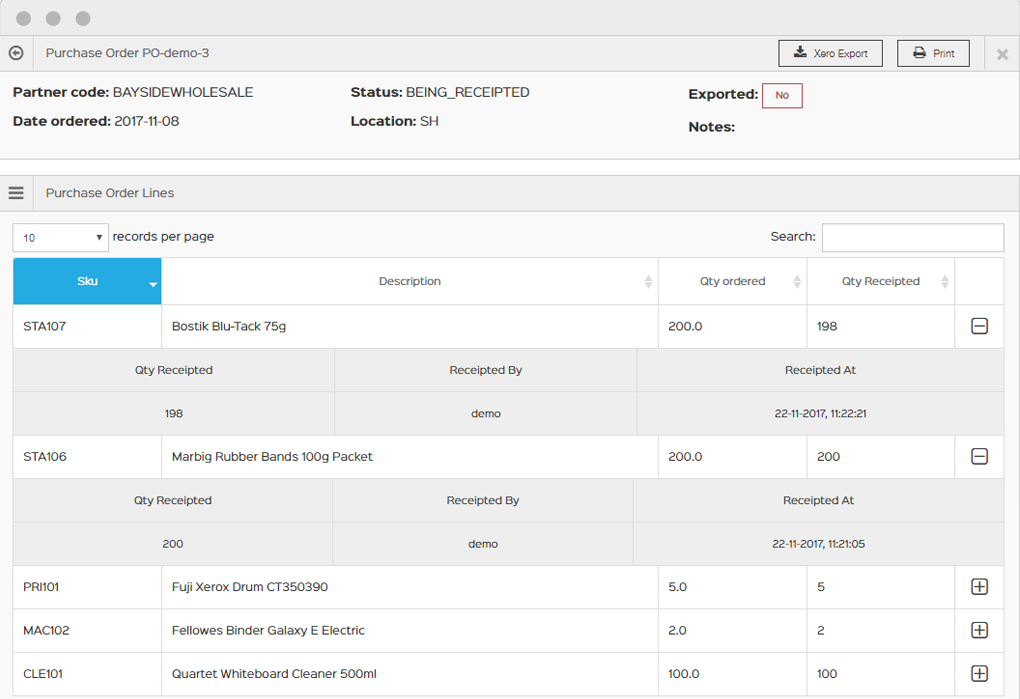Click the receipted timestamp '22-11-2017, 11:22:21'
Image resolution: width=1020 pixels, height=699 pixels.
(820, 414)
